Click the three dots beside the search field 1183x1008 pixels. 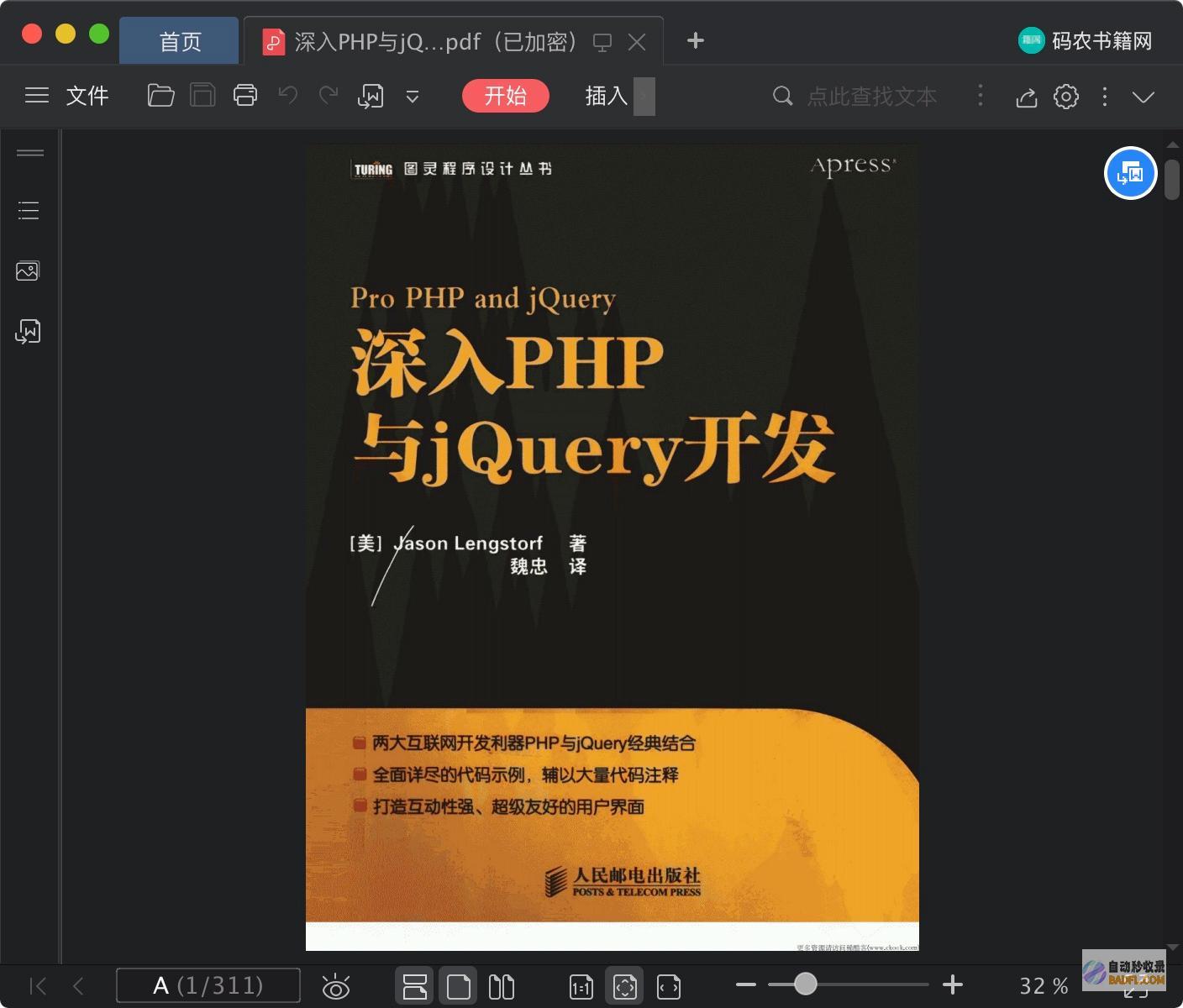pyautogui.click(x=981, y=95)
